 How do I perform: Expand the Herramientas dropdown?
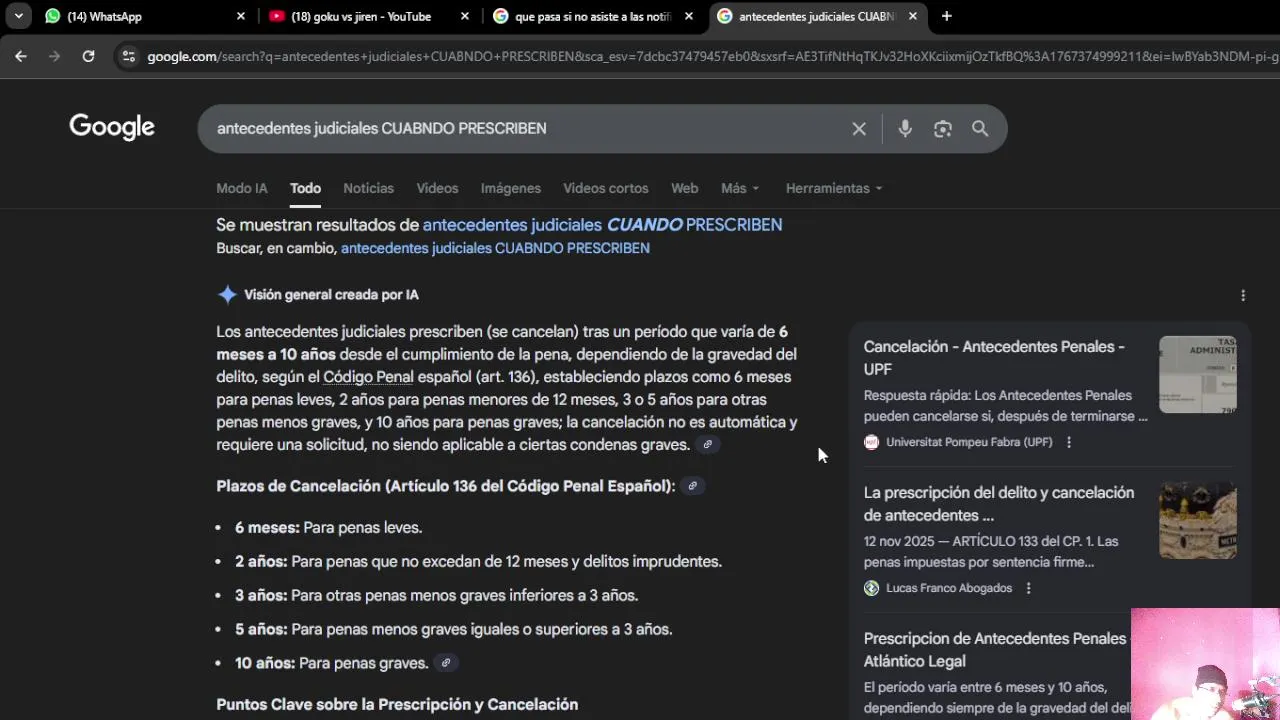coord(834,188)
